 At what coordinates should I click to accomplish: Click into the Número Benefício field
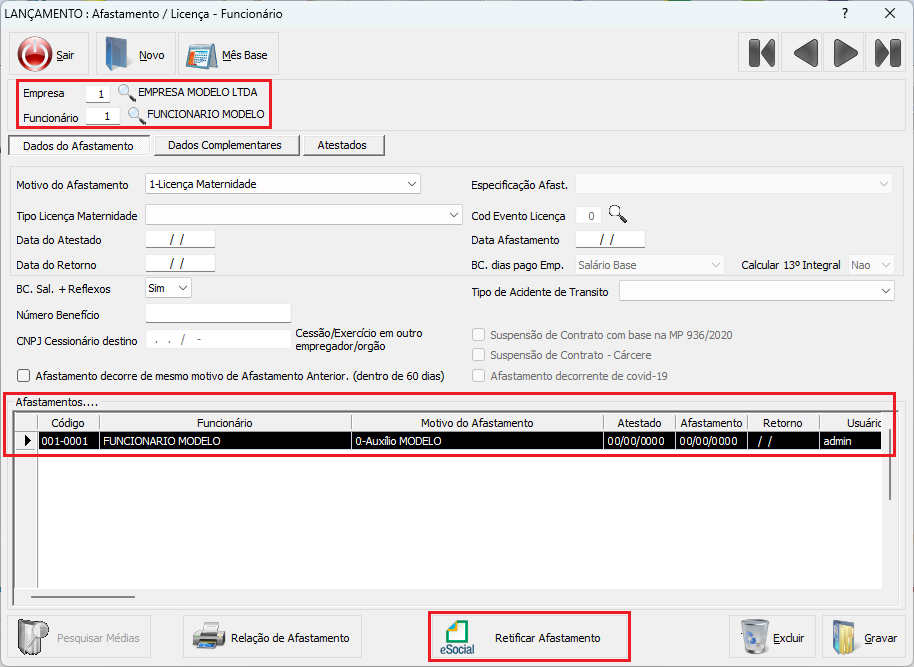coord(218,314)
